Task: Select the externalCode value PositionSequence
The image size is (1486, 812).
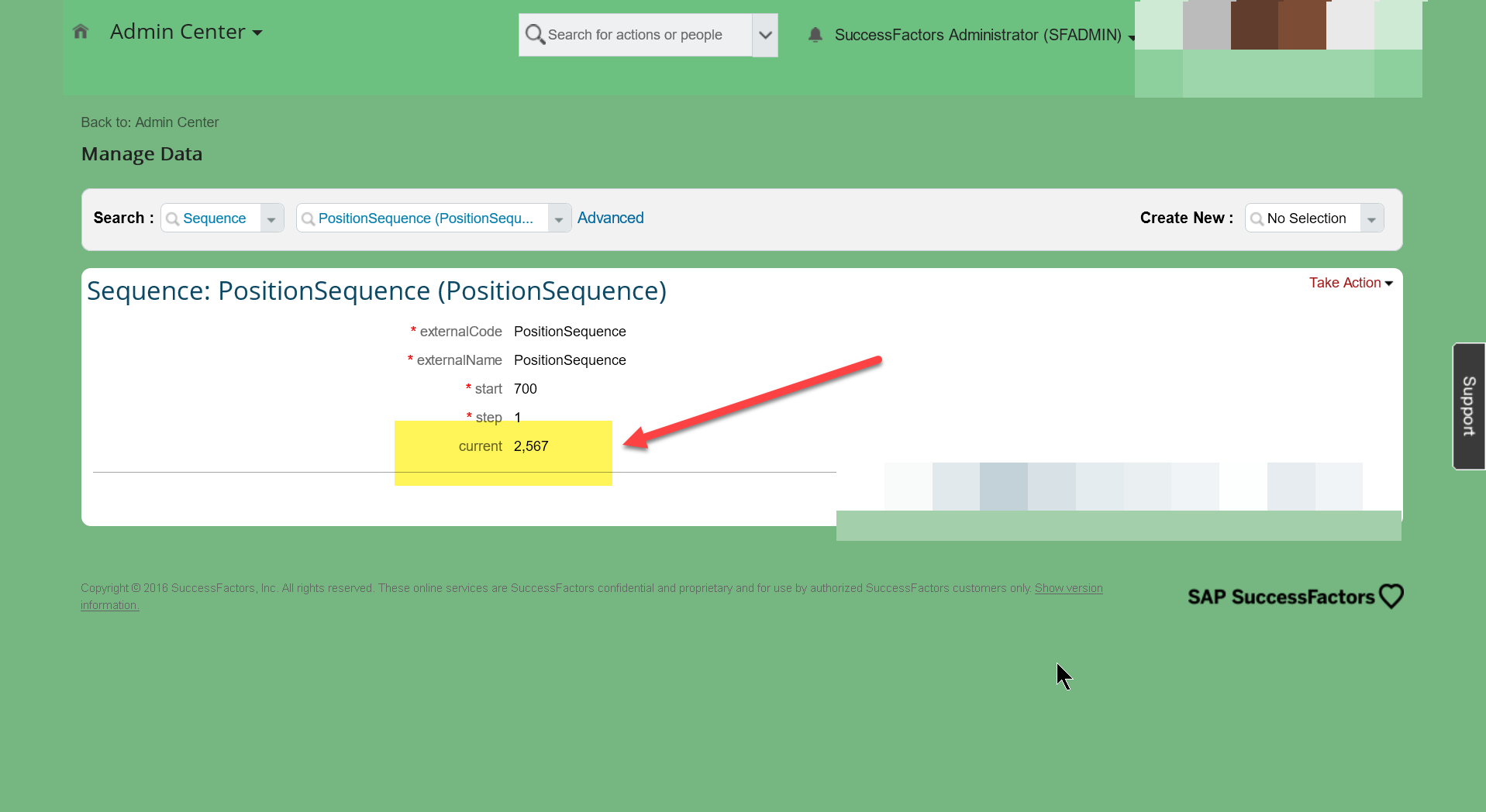Action: (570, 332)
